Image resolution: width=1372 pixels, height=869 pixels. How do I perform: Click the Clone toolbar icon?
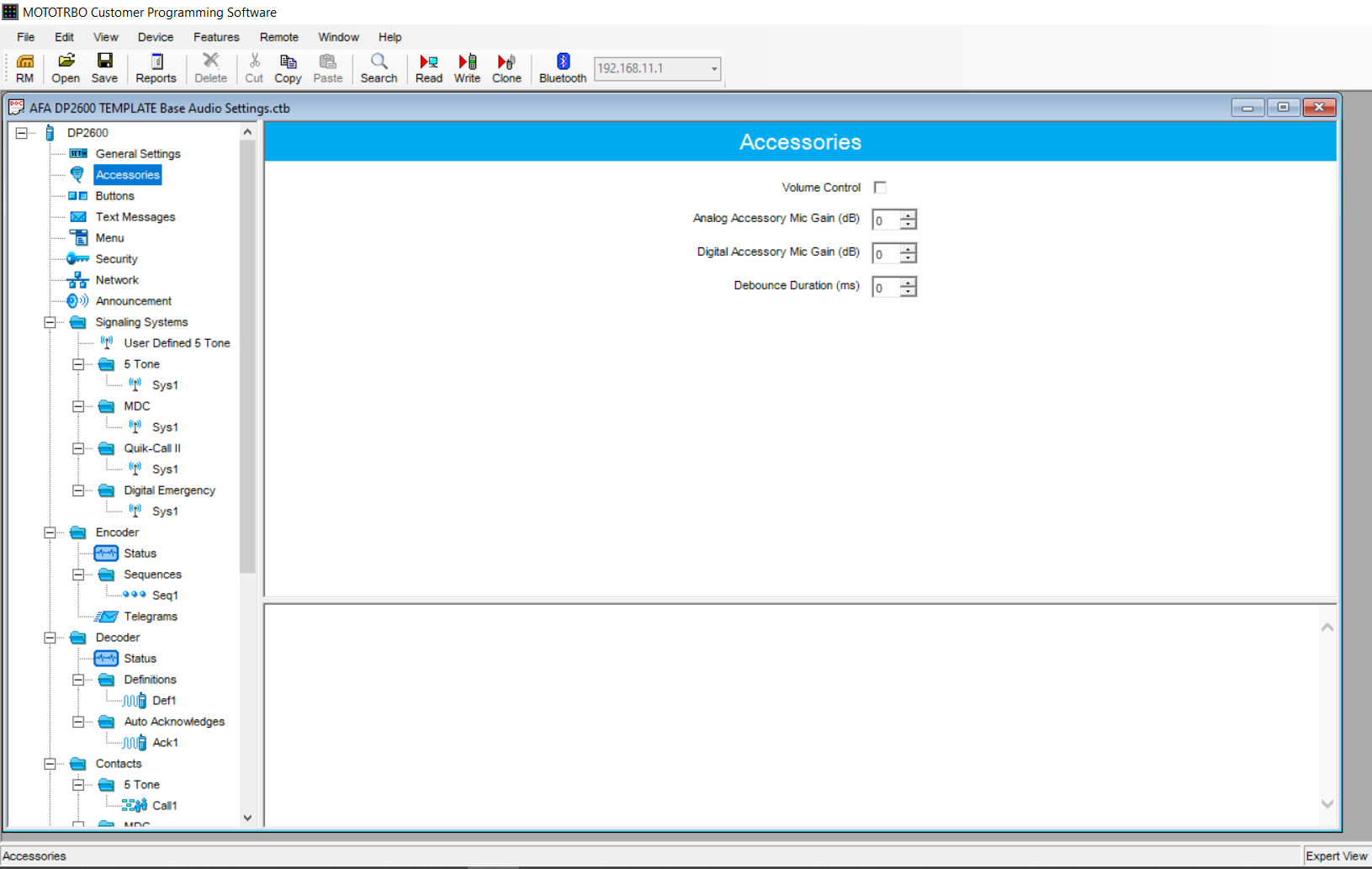click(506, 68)
